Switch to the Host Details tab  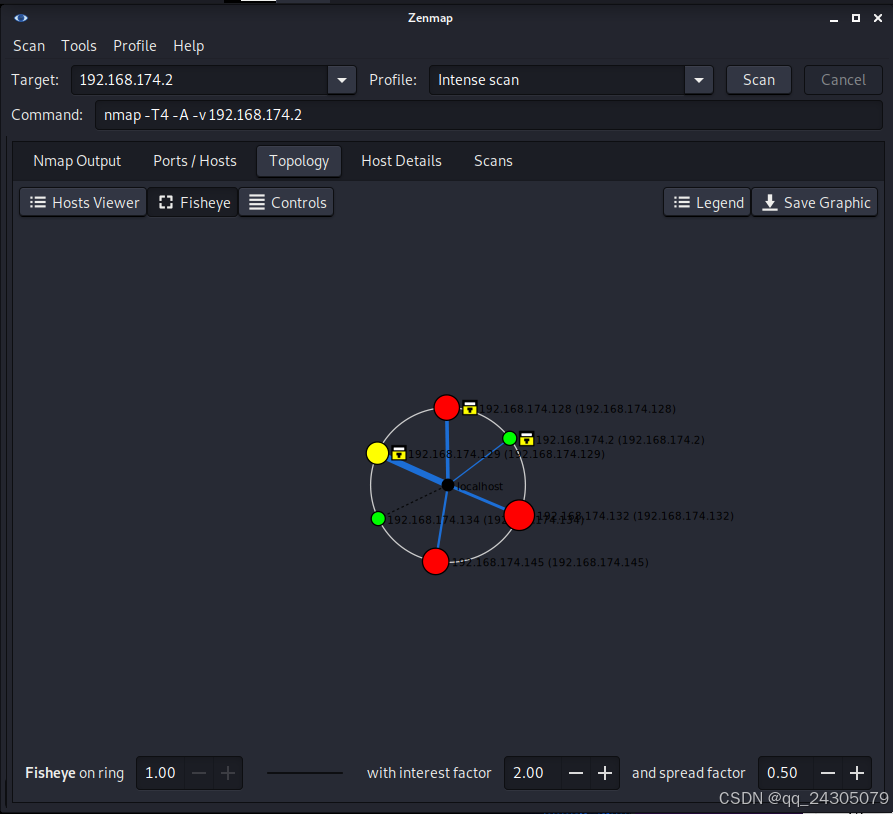click(402, 161)
